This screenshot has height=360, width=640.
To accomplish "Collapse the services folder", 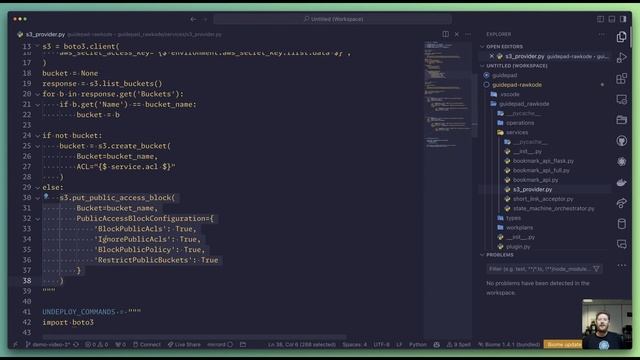I will tap(516, 132).
